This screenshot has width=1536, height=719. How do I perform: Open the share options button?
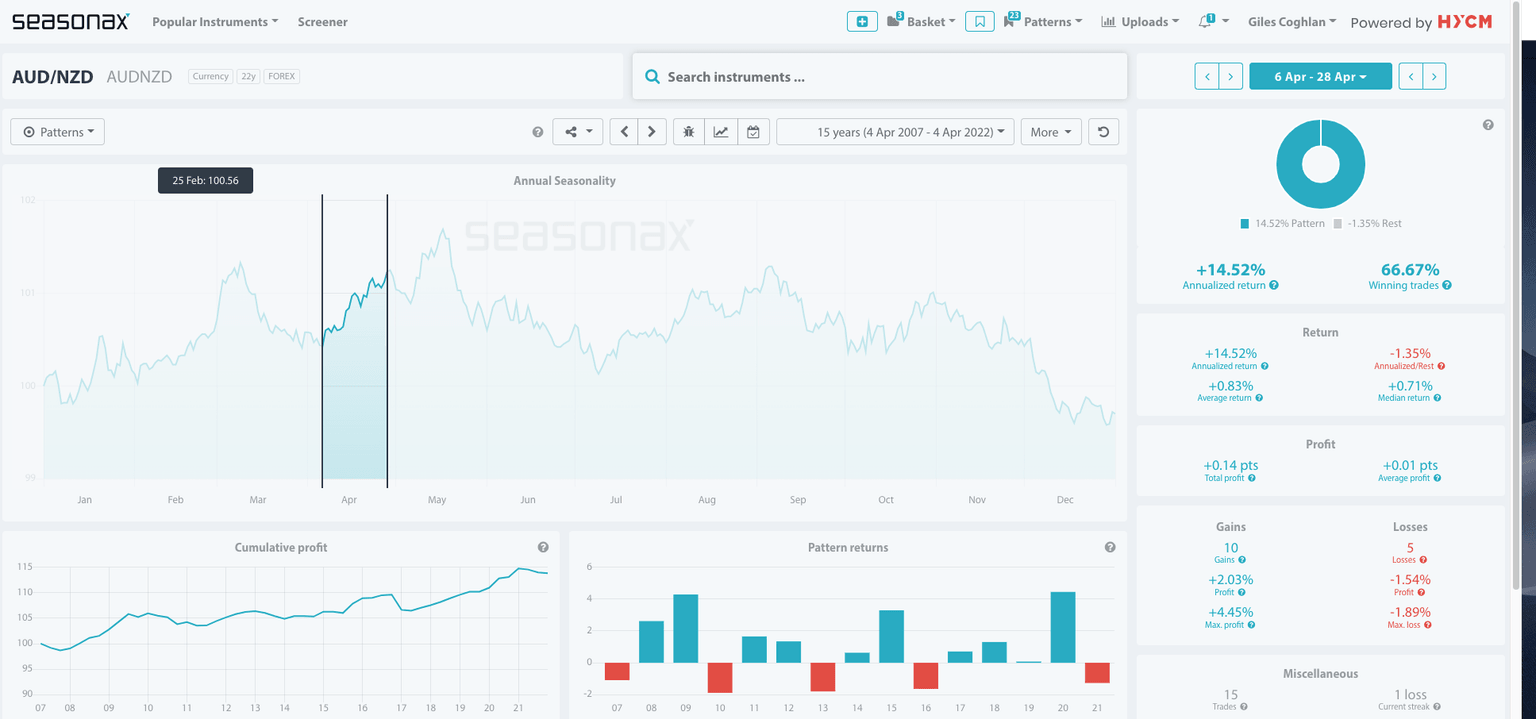point(578,132)
